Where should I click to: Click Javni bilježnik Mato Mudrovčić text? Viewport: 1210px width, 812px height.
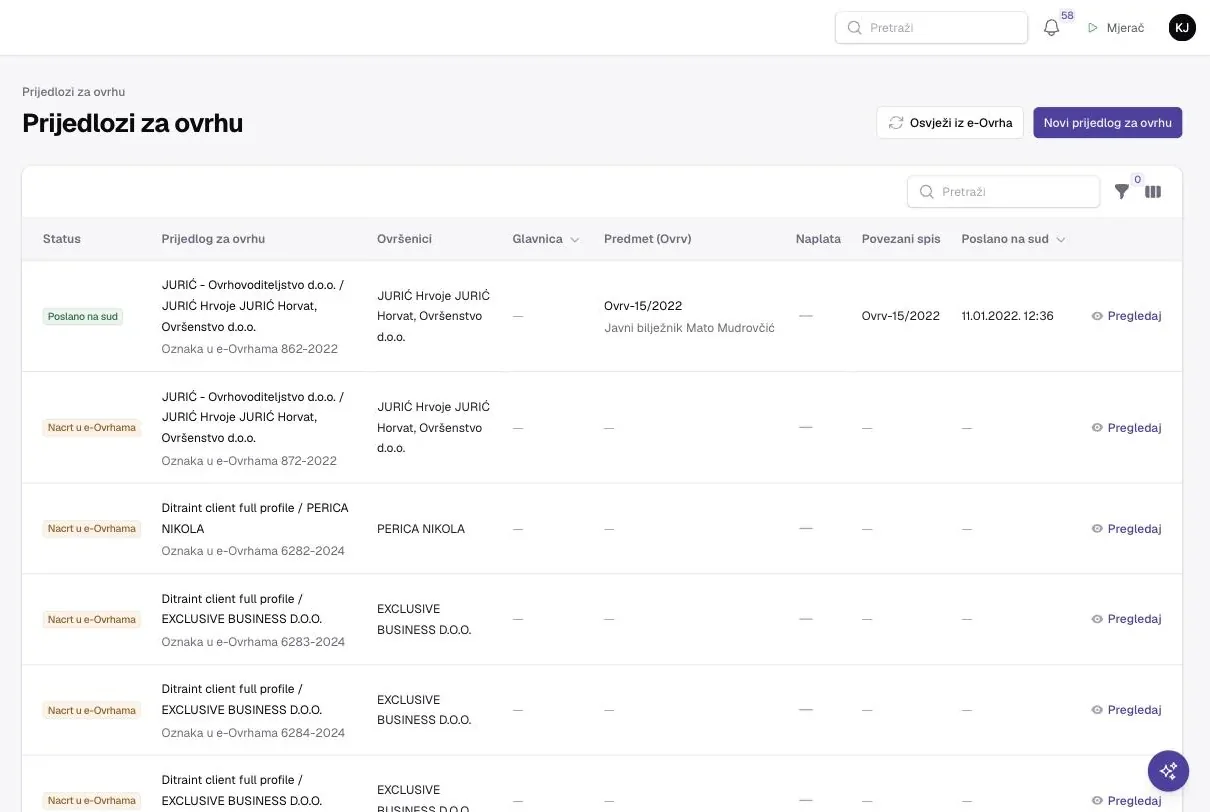689,328
